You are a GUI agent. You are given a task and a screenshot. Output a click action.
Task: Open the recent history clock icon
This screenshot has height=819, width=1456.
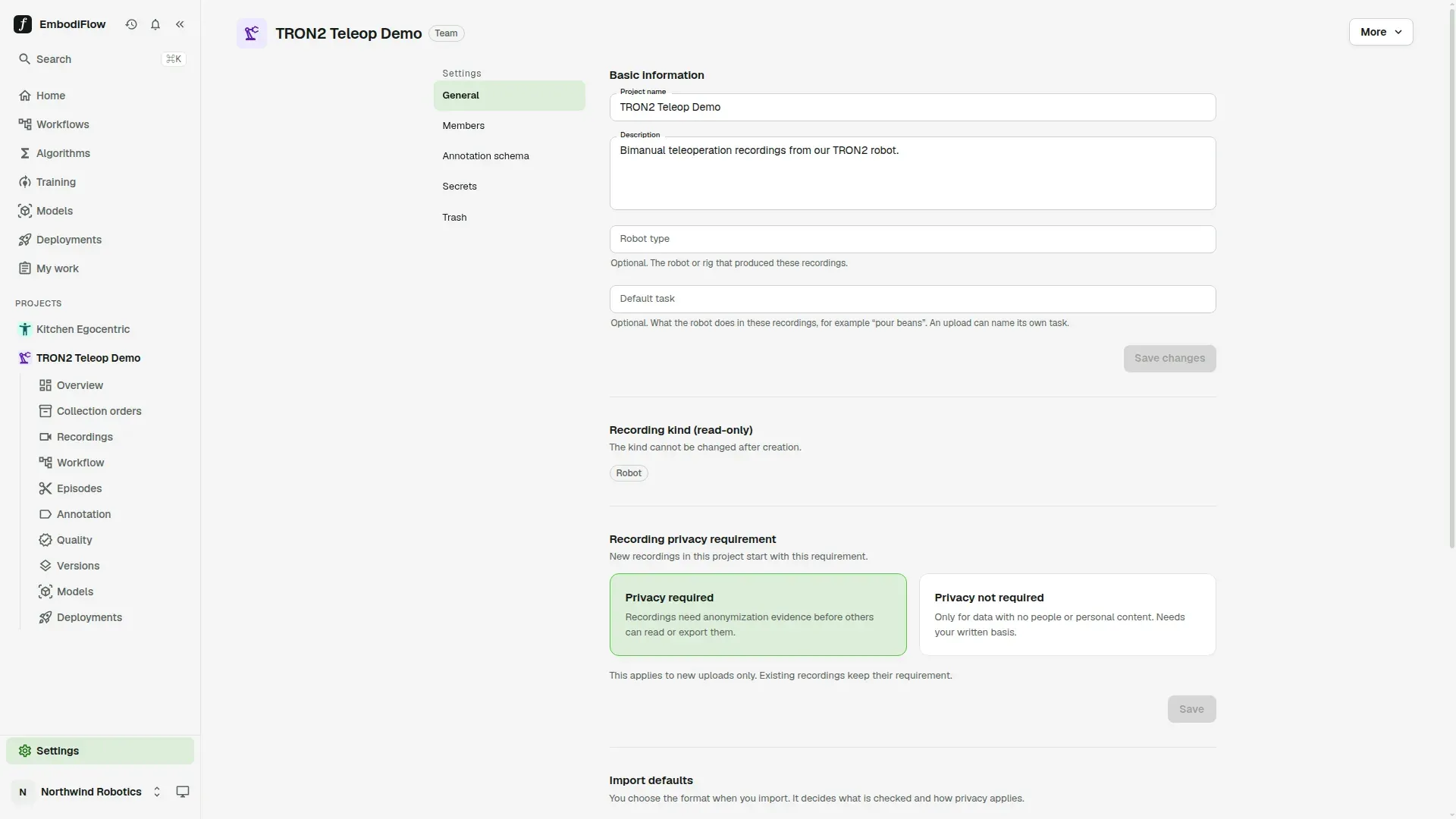click(x=131, y=24)
